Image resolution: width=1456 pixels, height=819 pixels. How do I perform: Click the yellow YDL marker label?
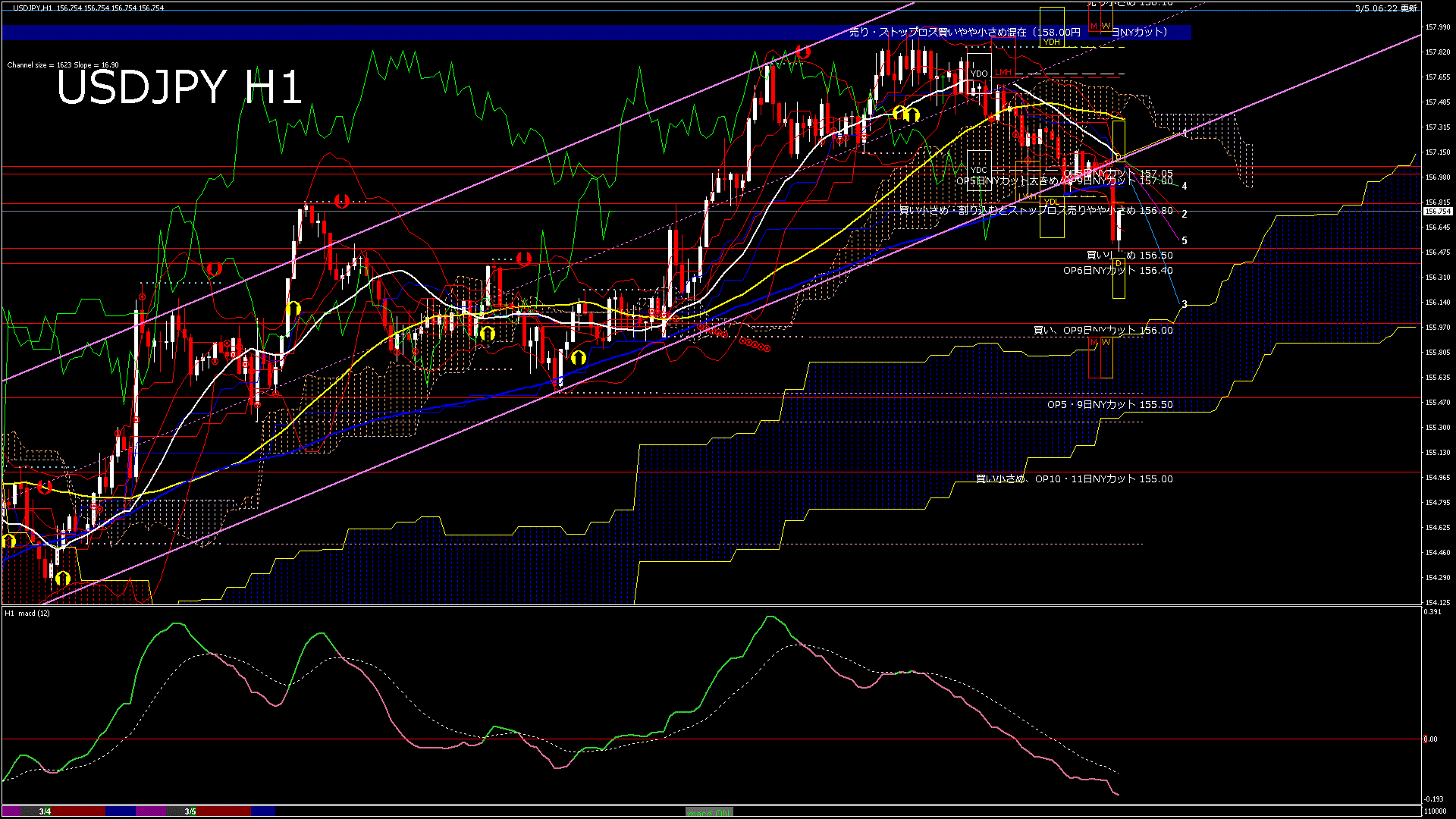click(x=1052, y=202)
